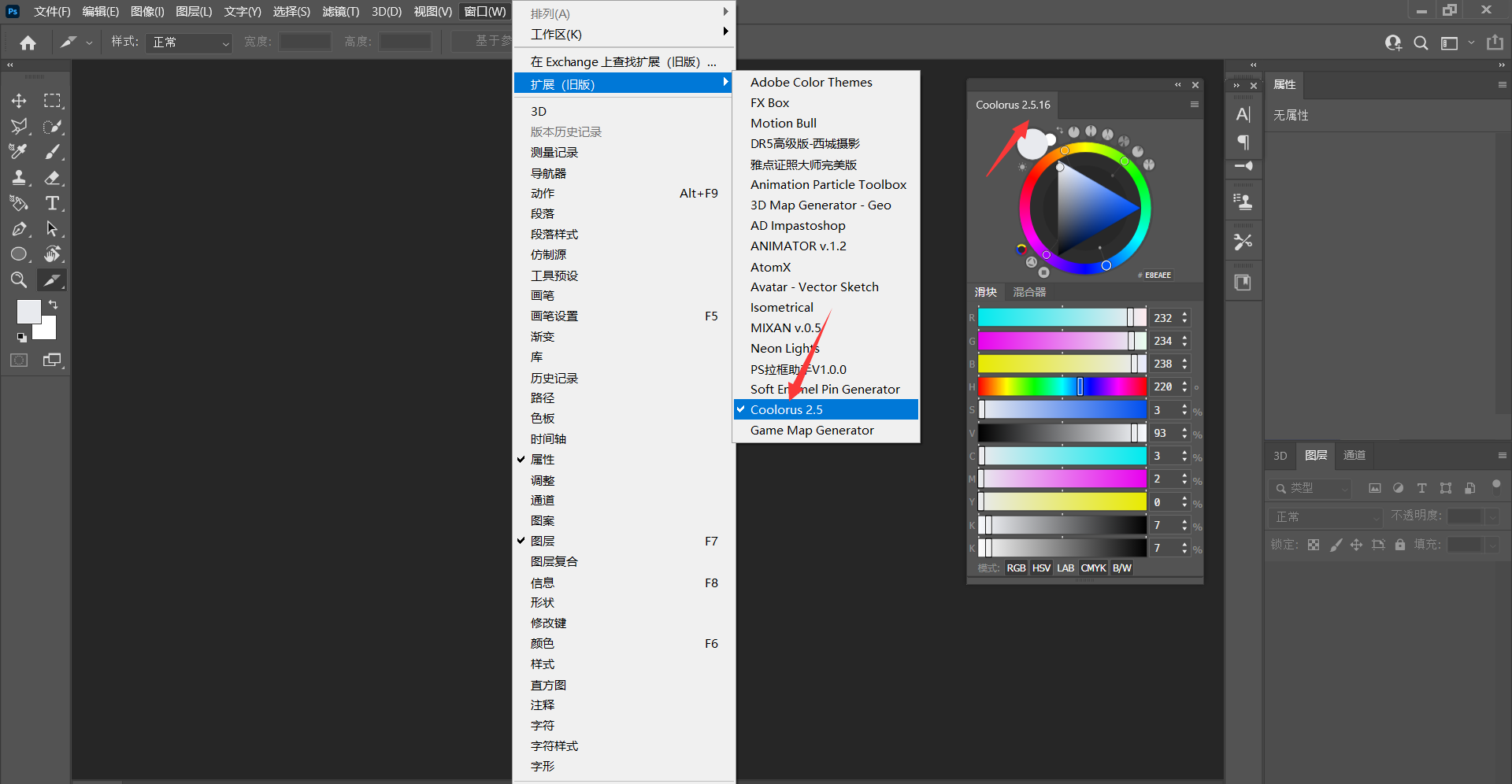Click the foreground color swatch in toolbar
1512x784 pixels.
(28, 312)
